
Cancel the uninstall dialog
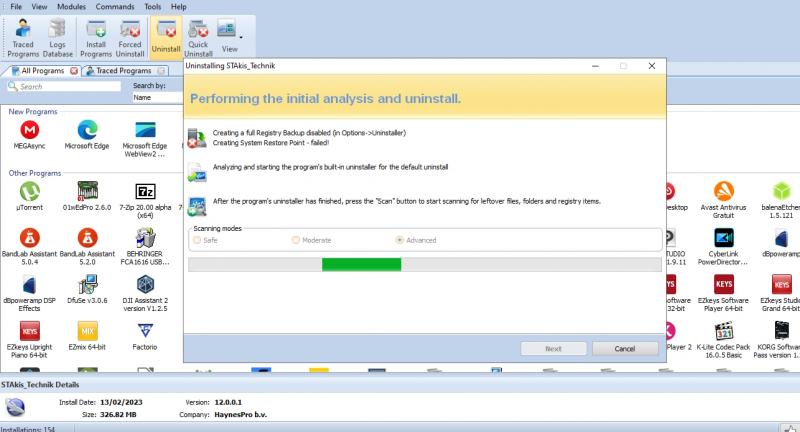click(x=625, y=349)
